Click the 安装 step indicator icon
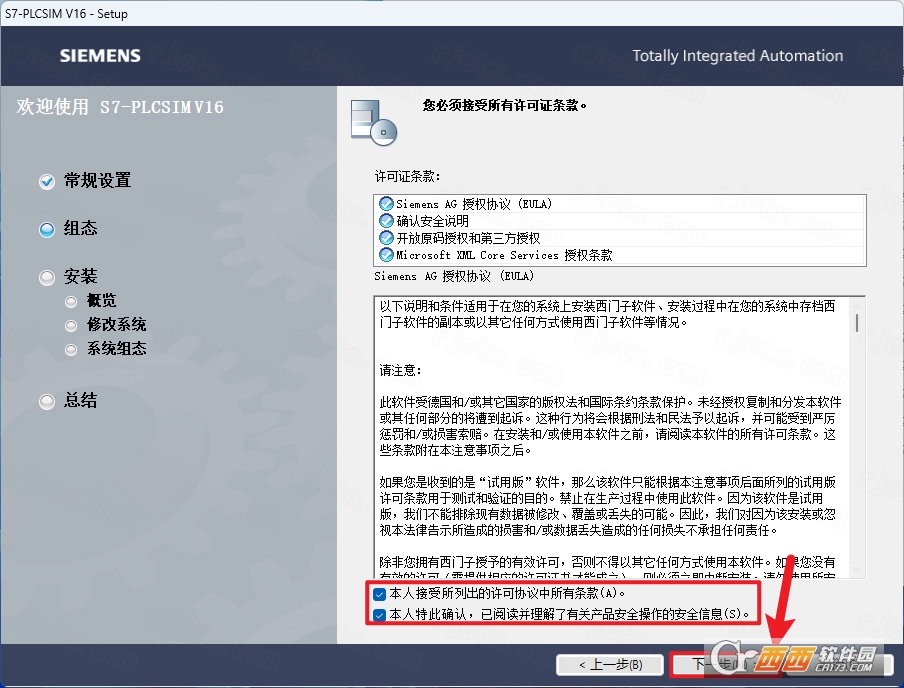The height and width of the screenshot is (688, 904). click(x=47, y=278)
